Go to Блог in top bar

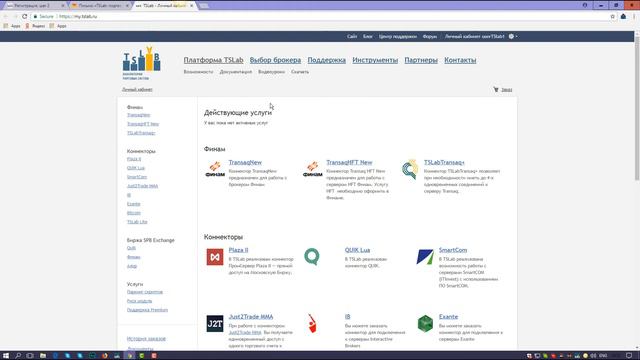368,36
